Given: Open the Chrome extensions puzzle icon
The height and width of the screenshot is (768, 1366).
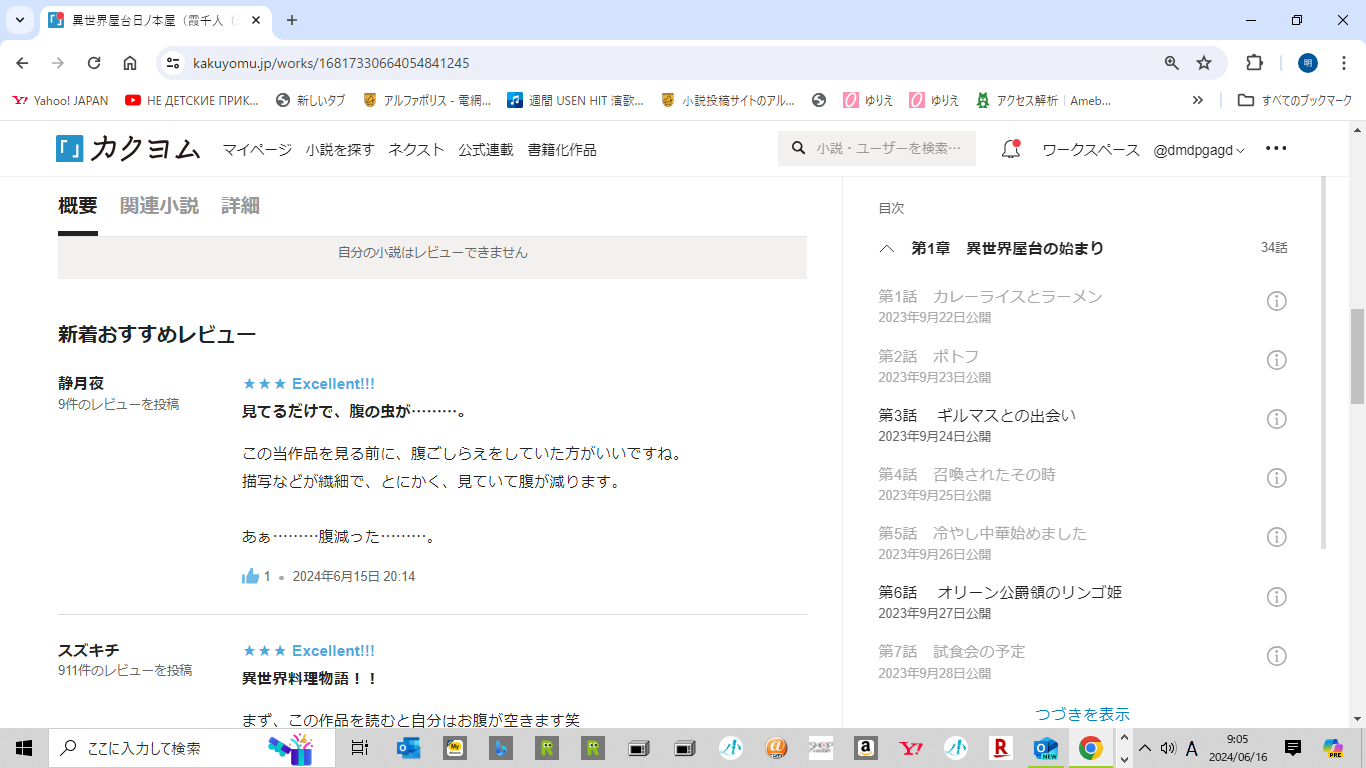Looking at the screenshot, I should coord(1254,63).
